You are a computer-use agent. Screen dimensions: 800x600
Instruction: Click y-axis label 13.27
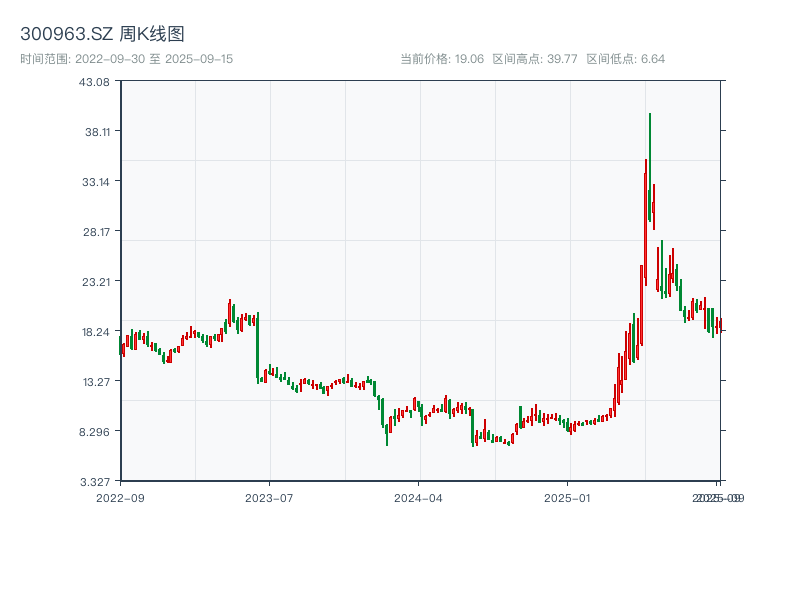pos(96,382)
